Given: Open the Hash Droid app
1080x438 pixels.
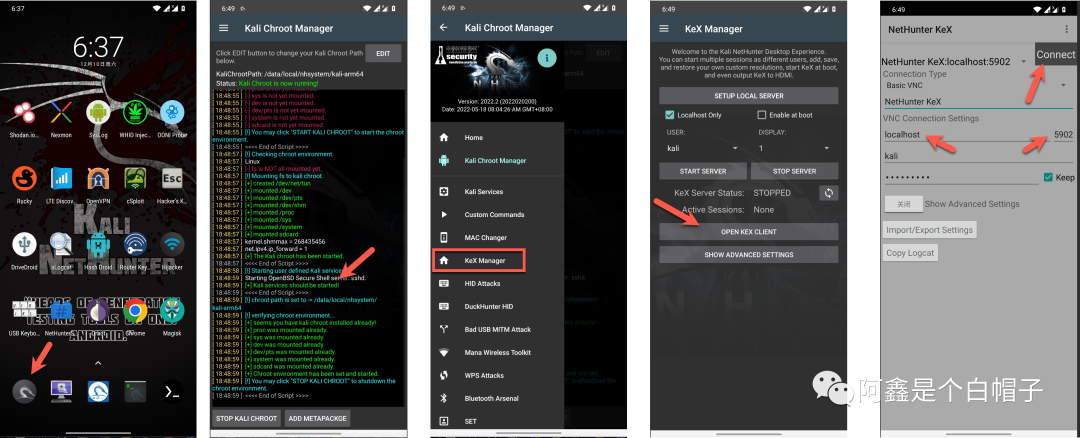Looking at the screenshot, I should pos(98,244).
